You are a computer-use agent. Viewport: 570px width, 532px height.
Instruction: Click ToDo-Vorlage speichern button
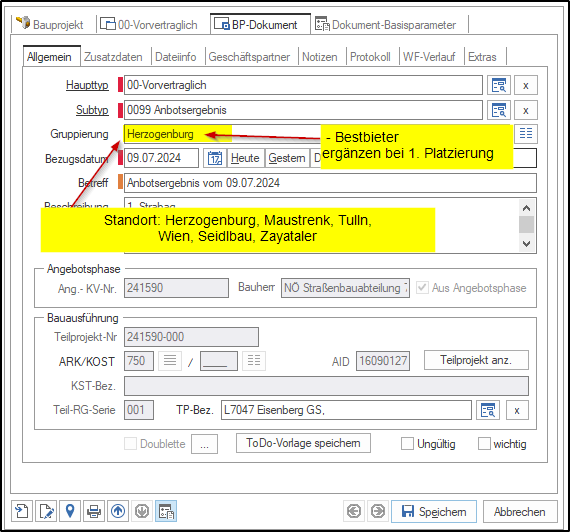point(304,443)
